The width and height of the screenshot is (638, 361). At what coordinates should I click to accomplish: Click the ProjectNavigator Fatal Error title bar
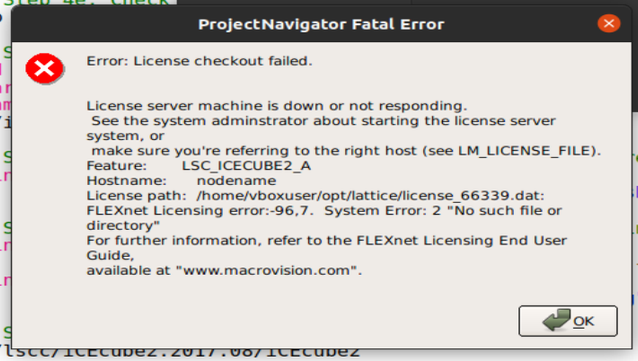pyautogui.click(x=321, y=24)
